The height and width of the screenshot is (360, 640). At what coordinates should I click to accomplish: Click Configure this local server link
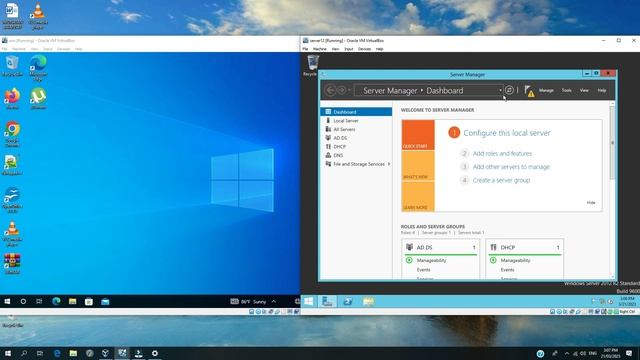(x=507, y=133)
